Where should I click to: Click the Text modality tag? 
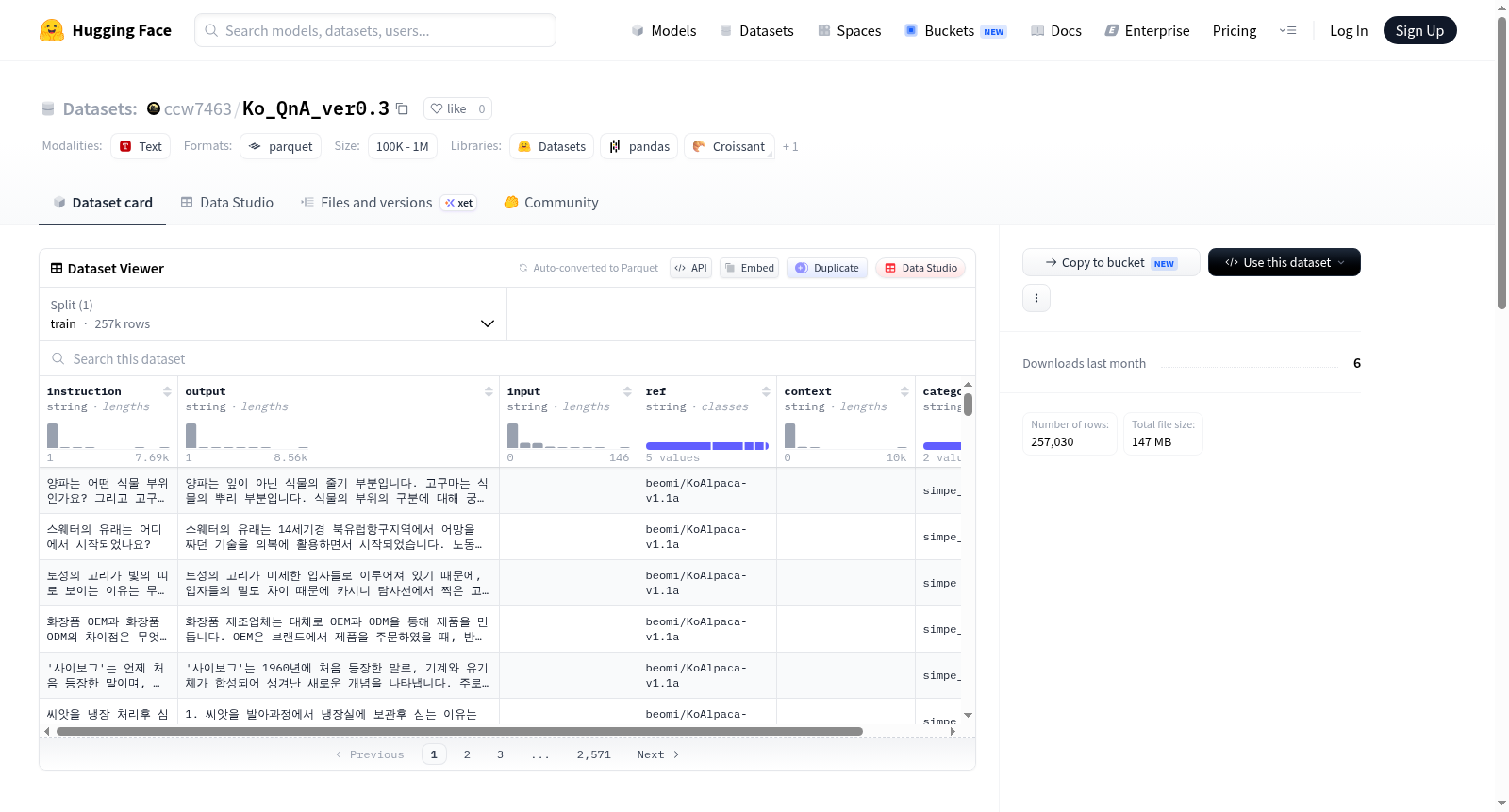[x=141, y=146]
